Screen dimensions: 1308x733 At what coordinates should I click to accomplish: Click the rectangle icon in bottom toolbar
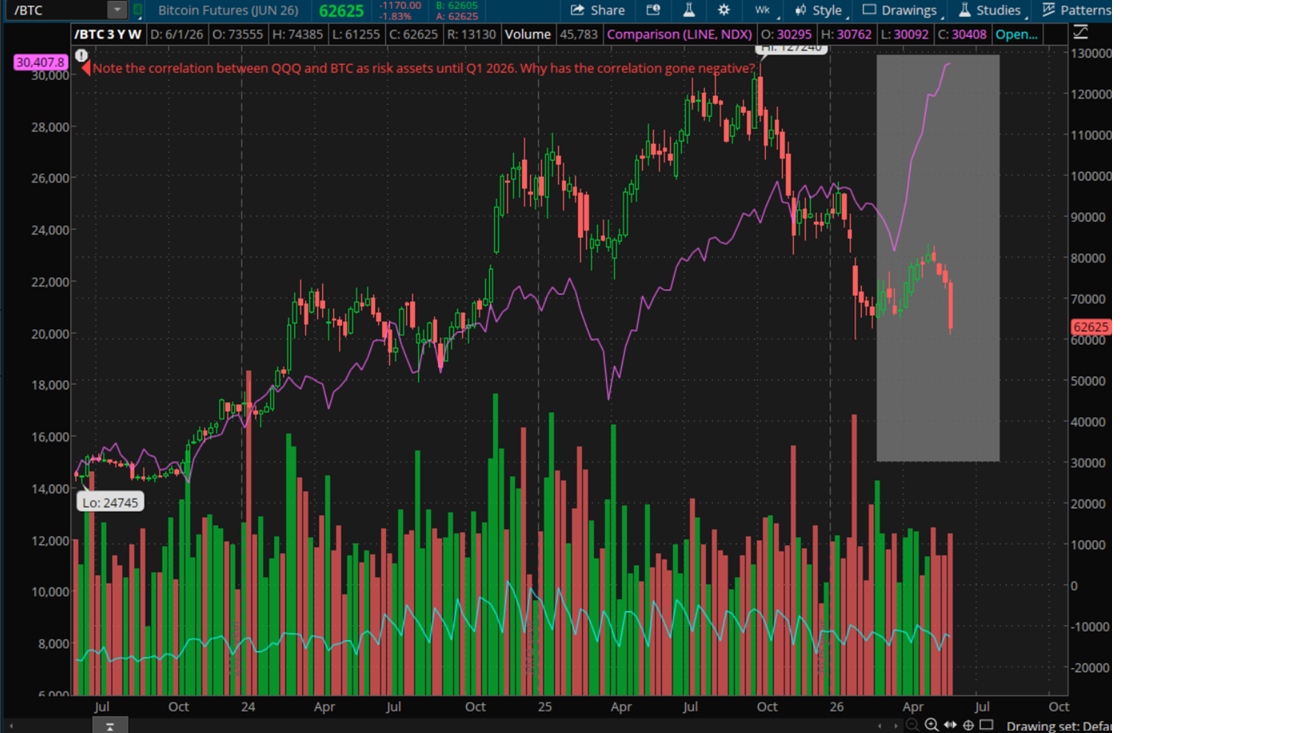[x=986, y=725]
